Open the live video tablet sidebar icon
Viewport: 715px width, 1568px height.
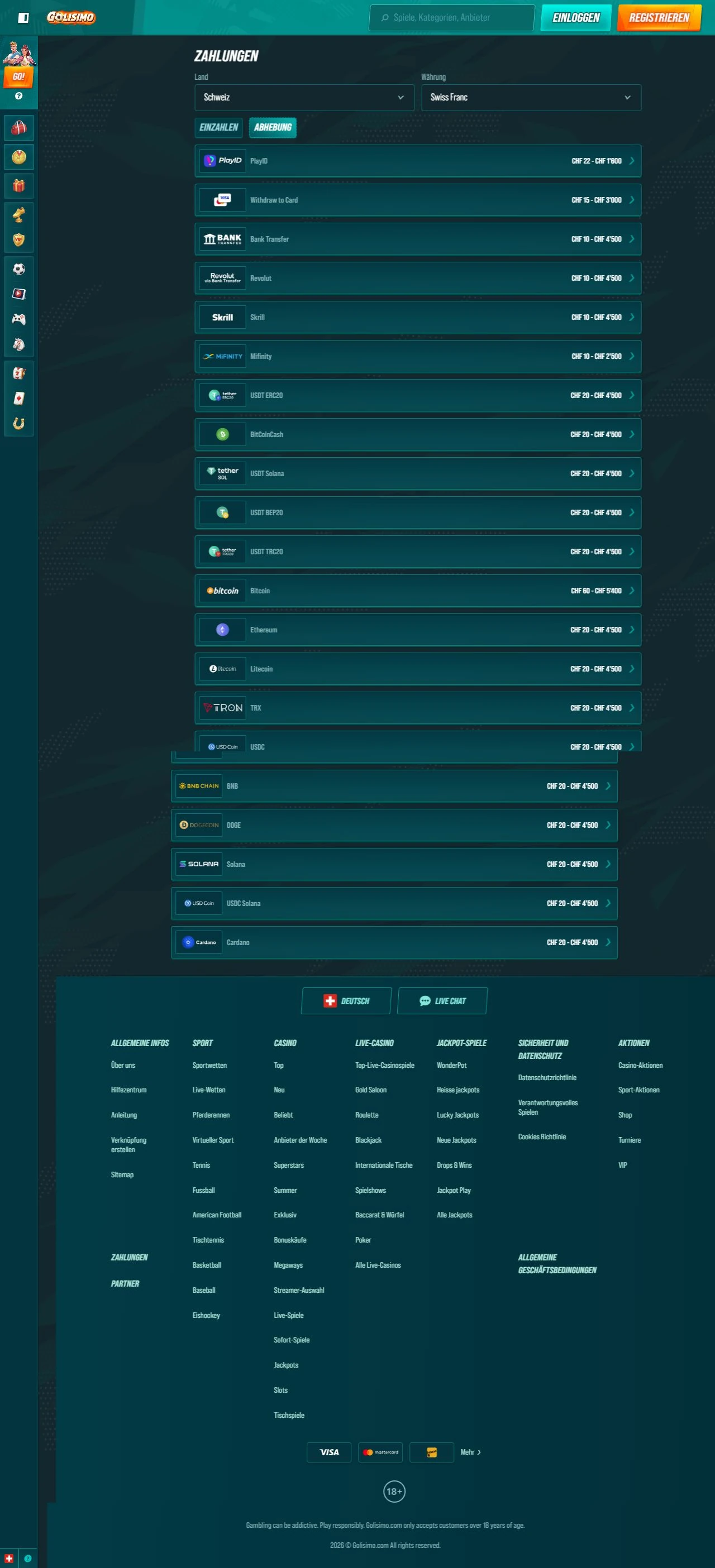[x=19, y=294]
